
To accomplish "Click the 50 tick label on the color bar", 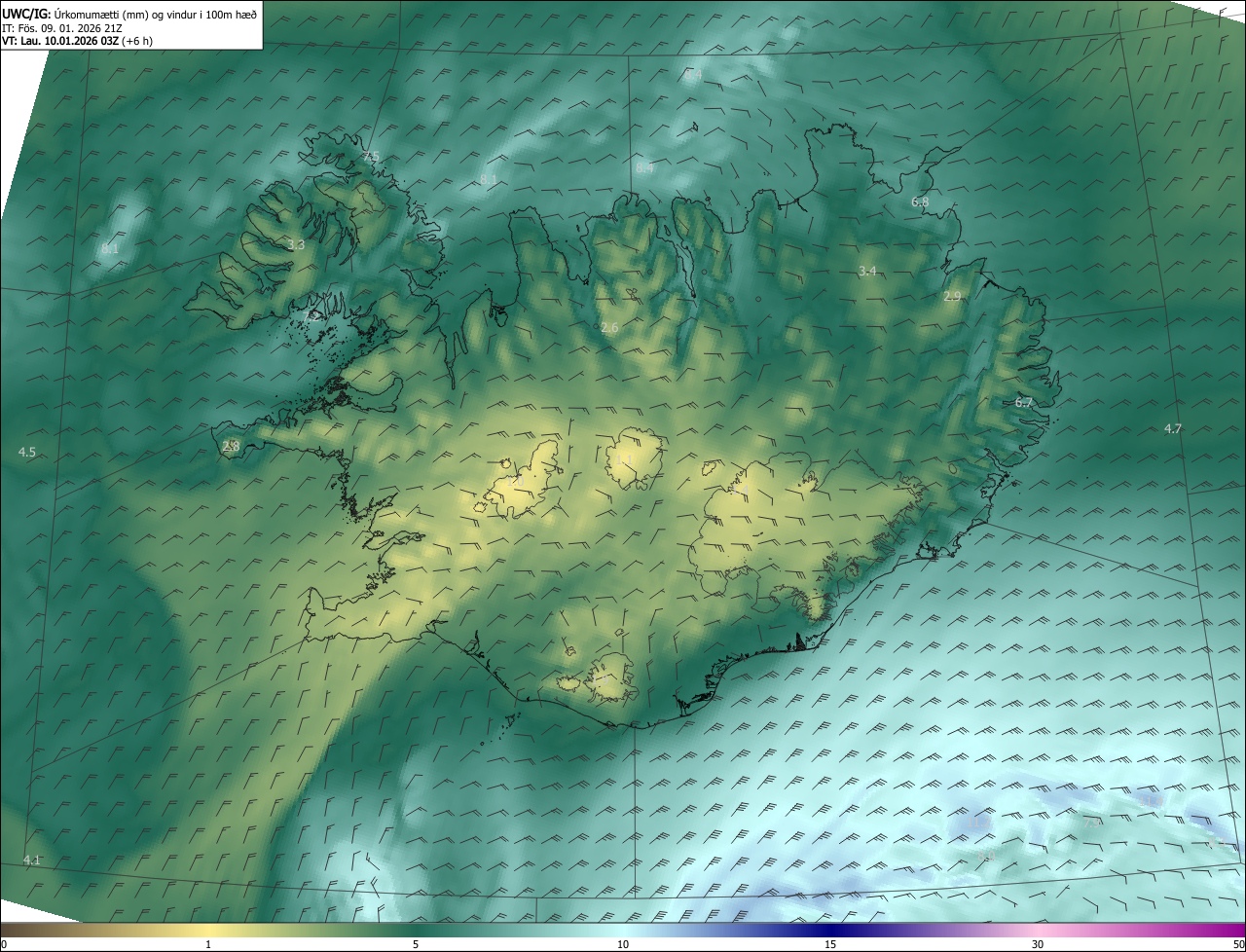I will [1238, 944].
